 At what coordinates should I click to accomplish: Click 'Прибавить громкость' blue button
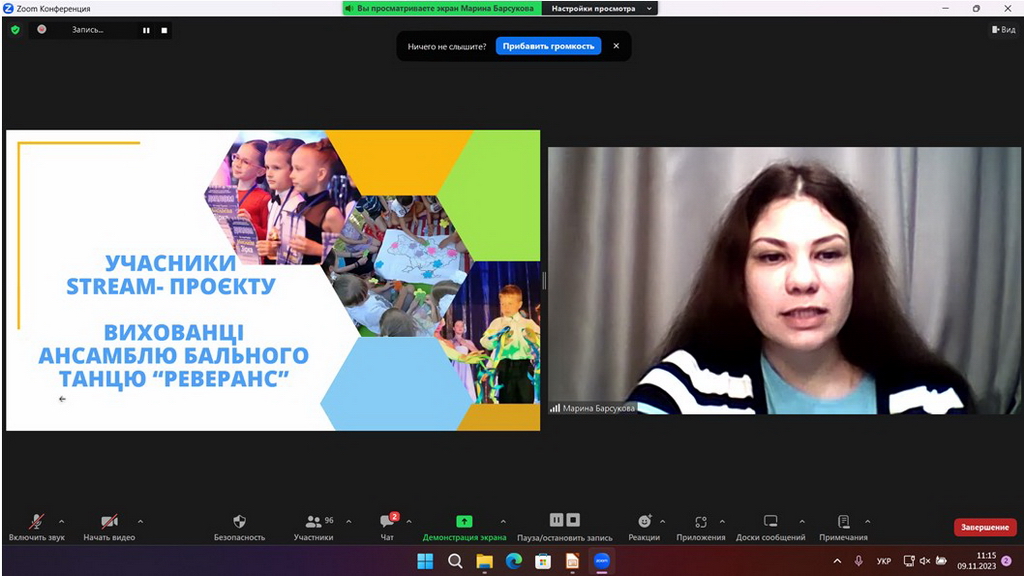click(548, 46)
